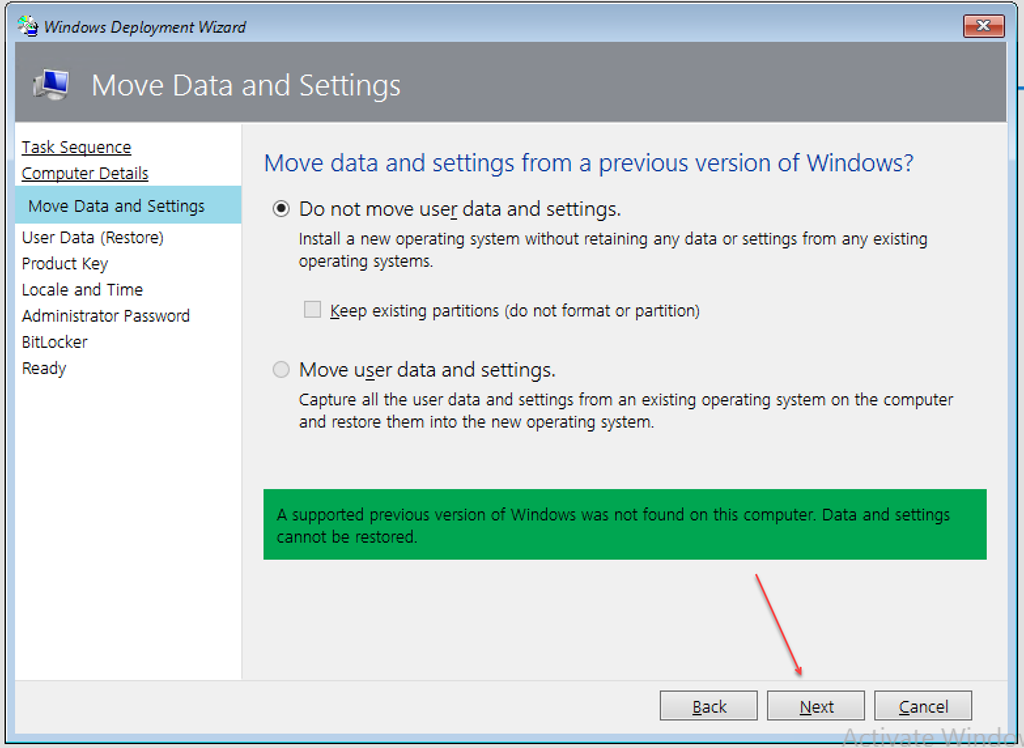This screenshot has height=748, width=1024.
Task: Click the Windows Deployment Wizard title bar icon
Action: click(28, 26)
